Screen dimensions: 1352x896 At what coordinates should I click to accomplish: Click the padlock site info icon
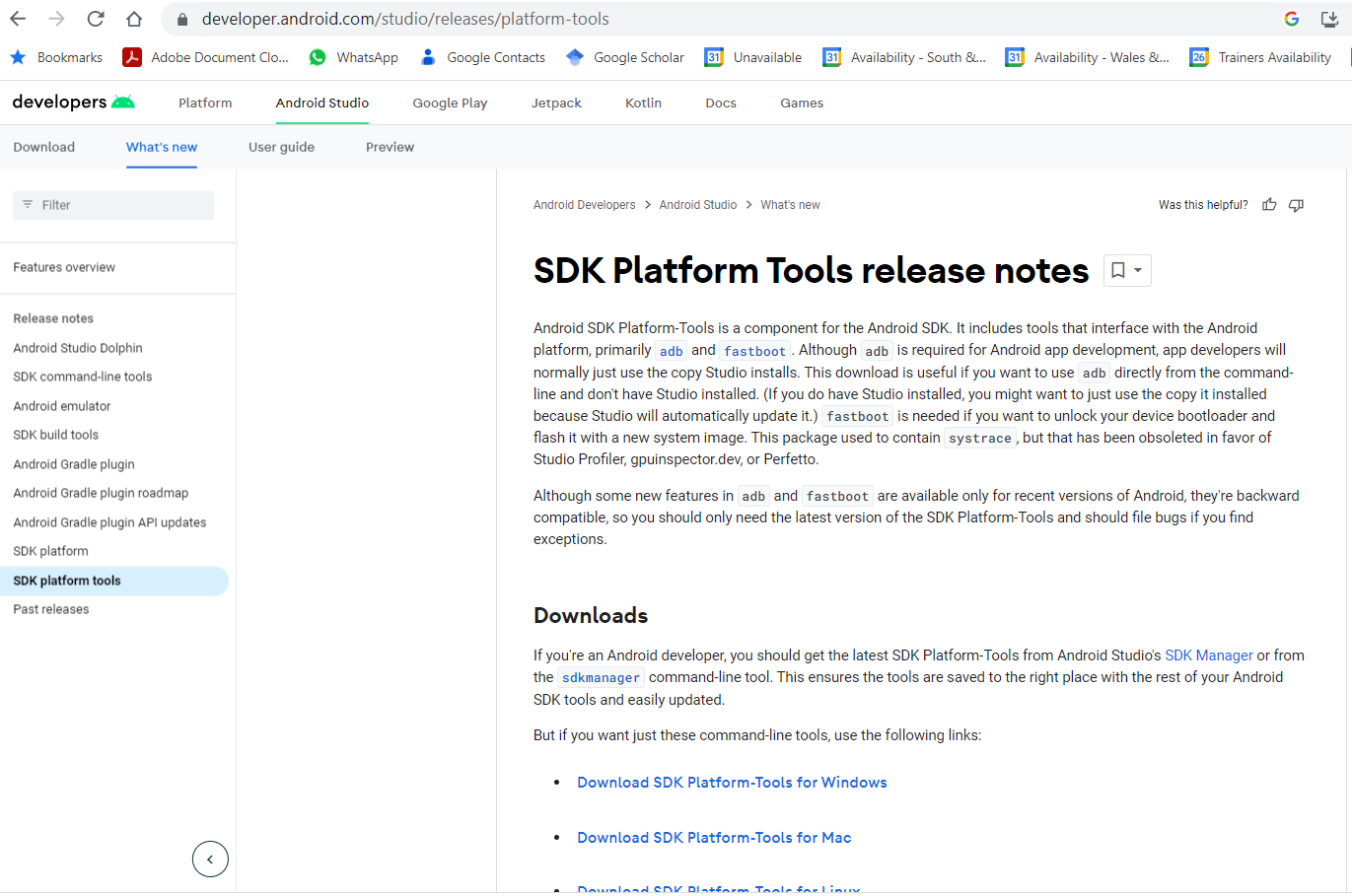click(182, 19)
